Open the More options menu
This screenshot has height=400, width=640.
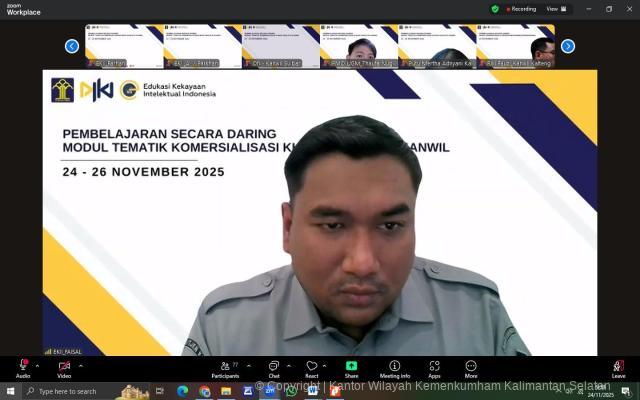pyautogui.click(x=470, y=367)
